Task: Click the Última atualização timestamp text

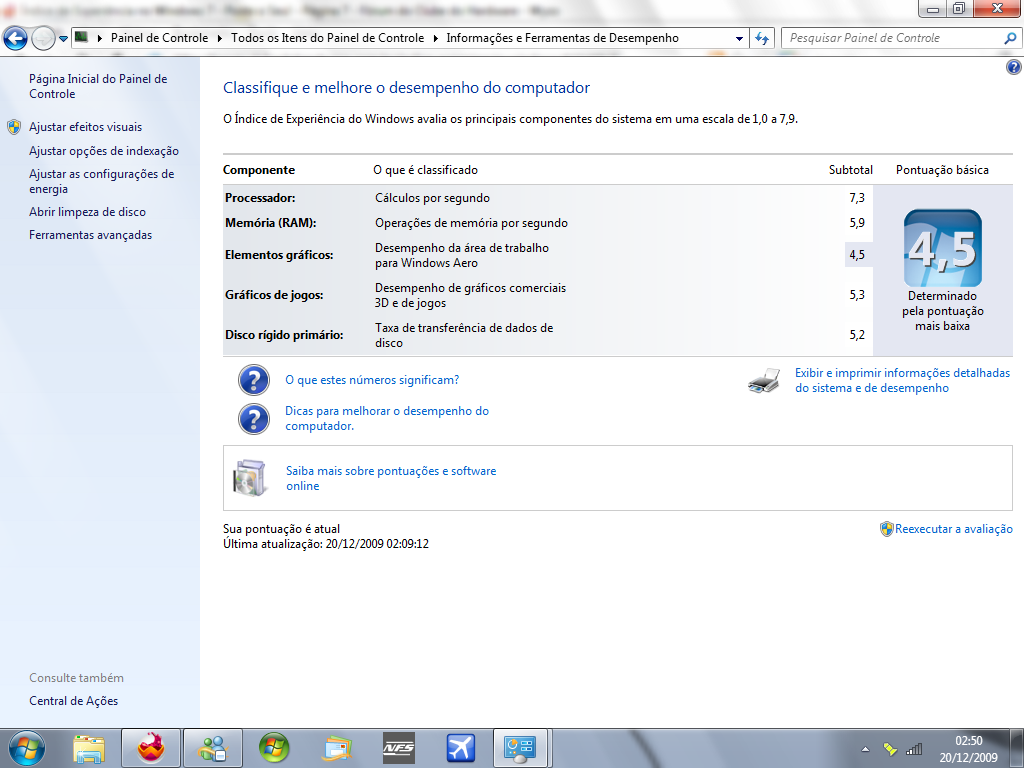Action: coord(326,544)
